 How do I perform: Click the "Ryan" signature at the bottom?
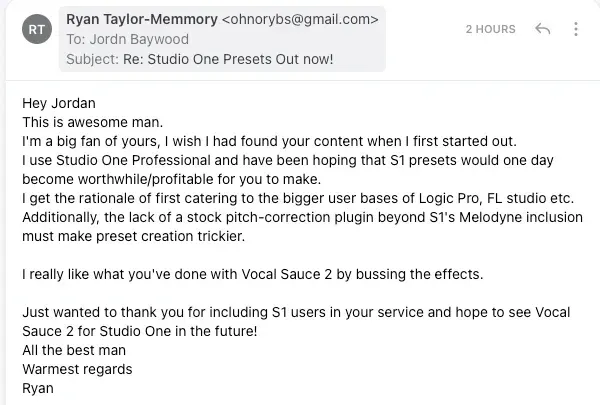click(38, 389)
